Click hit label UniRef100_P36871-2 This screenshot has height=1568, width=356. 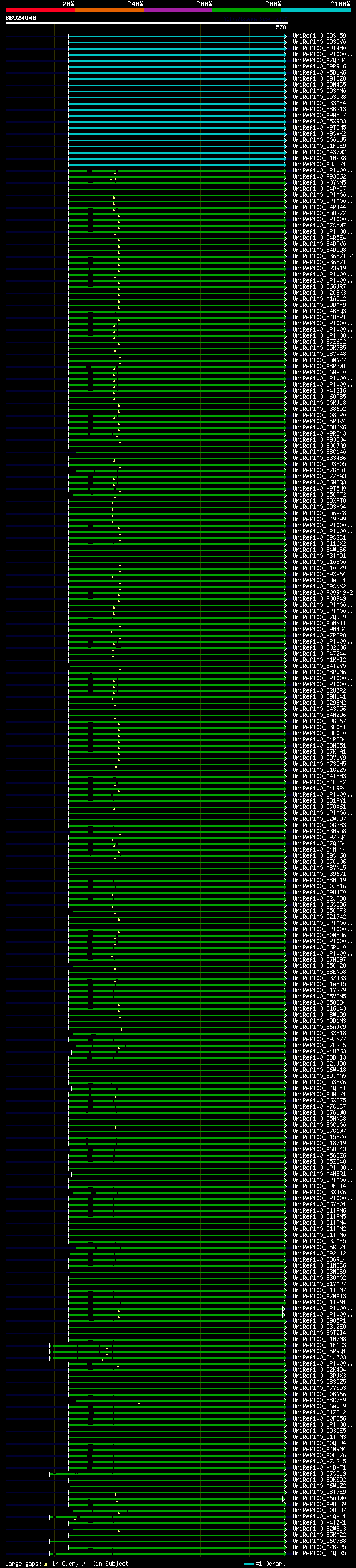pyautogui.click(x=322, y=256)
